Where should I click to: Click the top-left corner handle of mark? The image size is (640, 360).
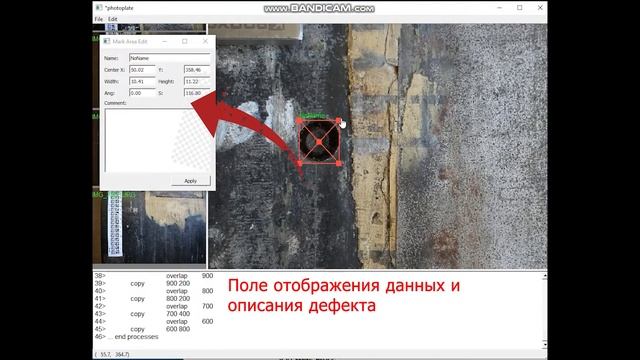(299, 120)
